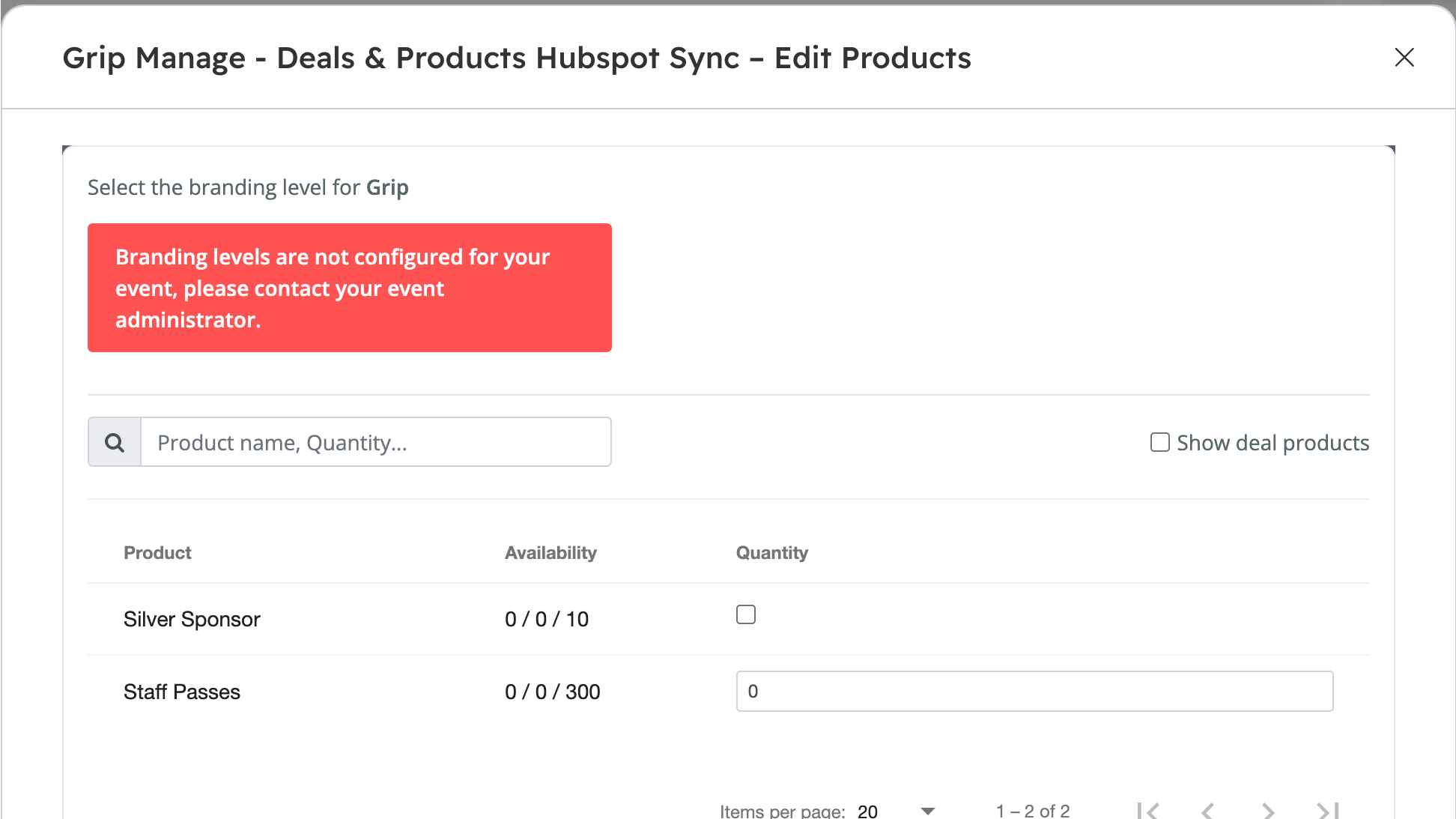Focus the Product name, Quantity search field
Screen dimensions: 1456x819
tap(376, 442)
